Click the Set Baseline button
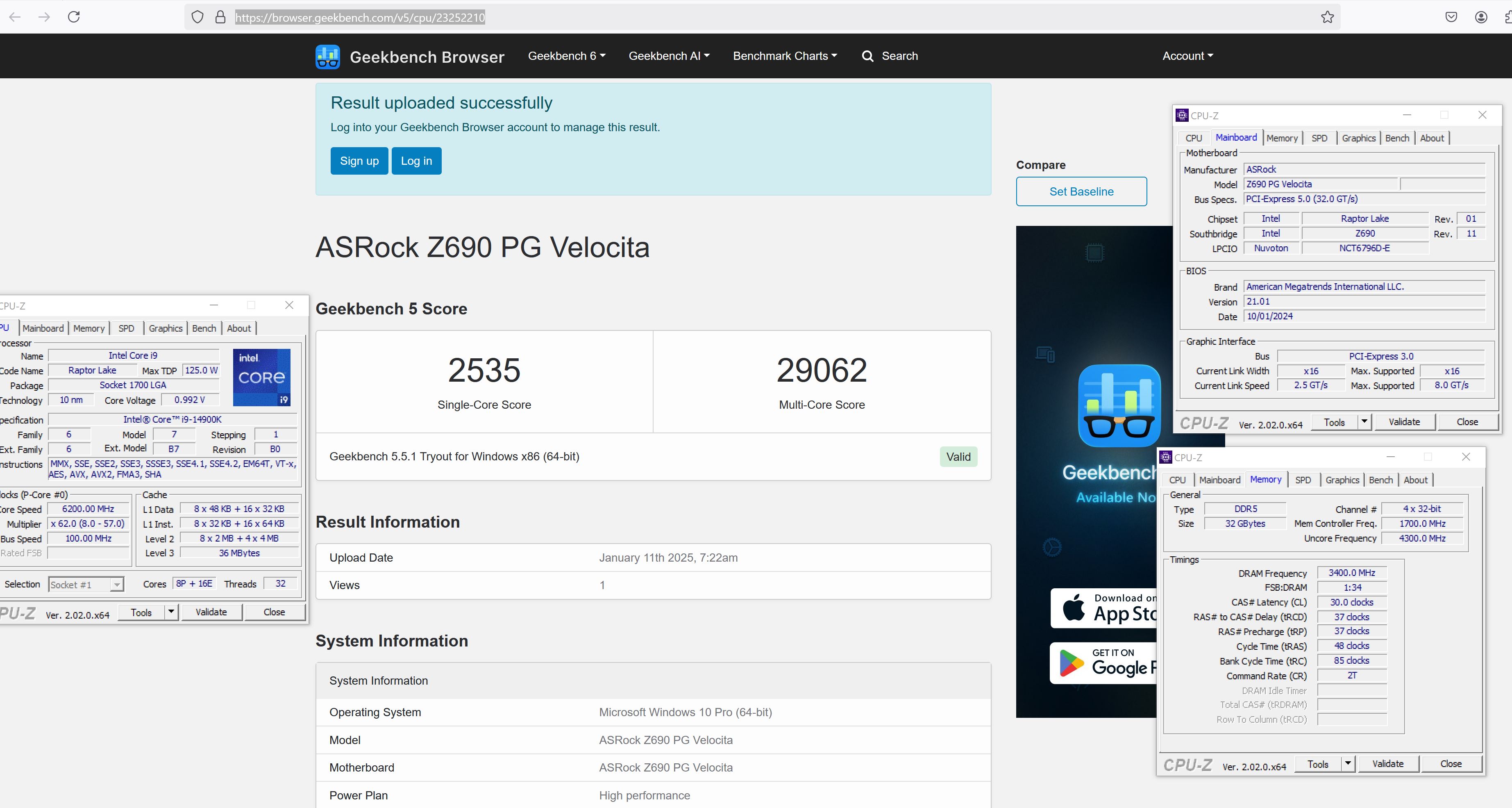Viewport: 1512px width, 808px height. coord(1081,191)
